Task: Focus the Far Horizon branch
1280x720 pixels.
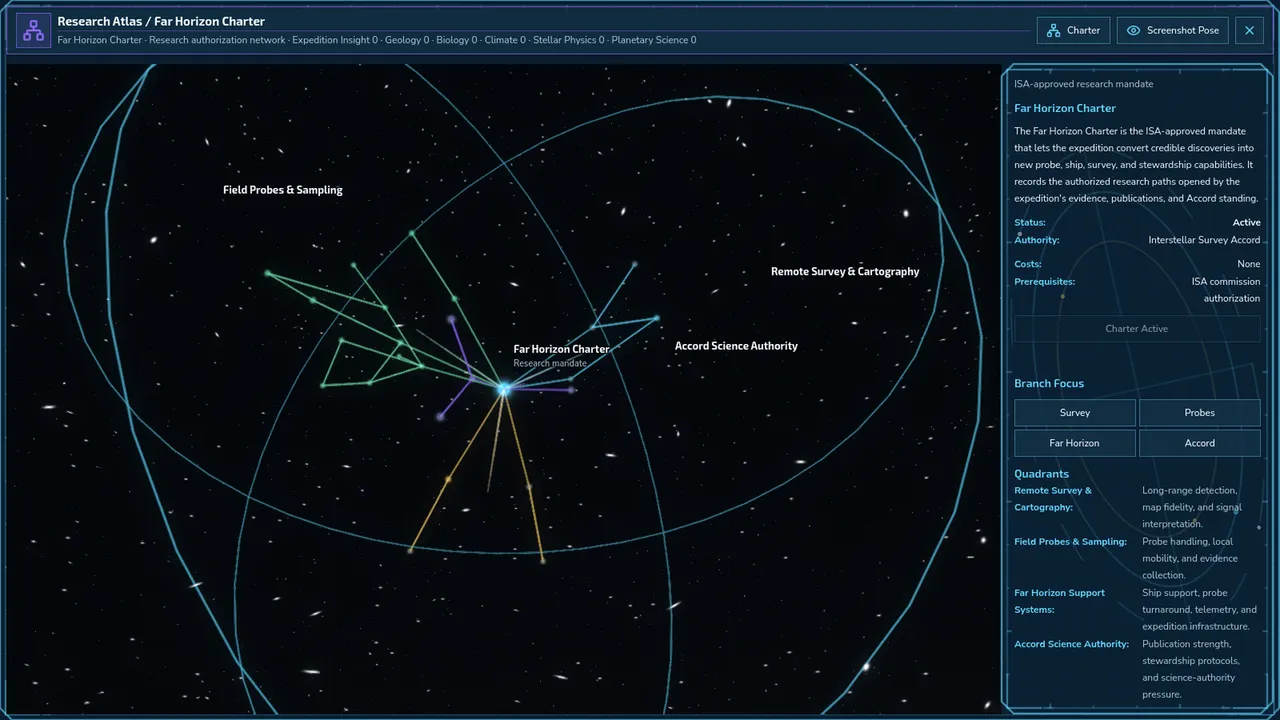Action: point(1075,443)
